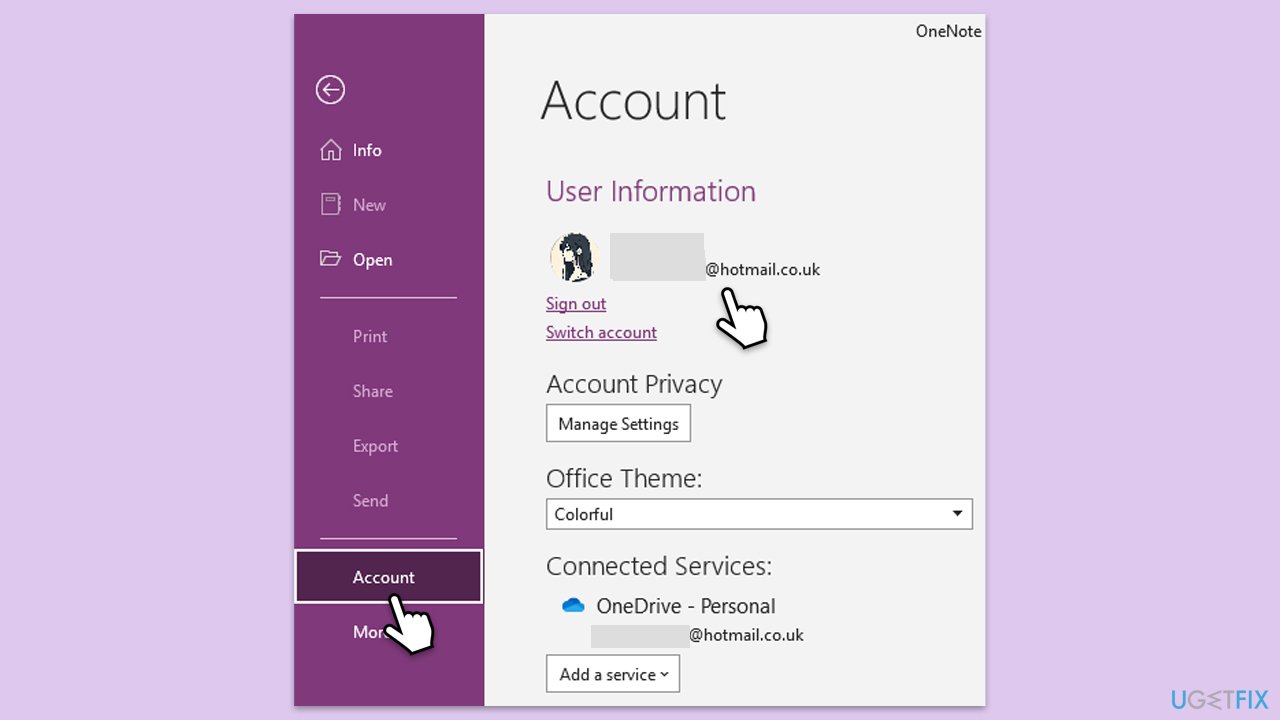Image resolution: width=1280 pixels, height=720 pixels.
Task: Open the Add a service dropdown
Action: point(612,674)
